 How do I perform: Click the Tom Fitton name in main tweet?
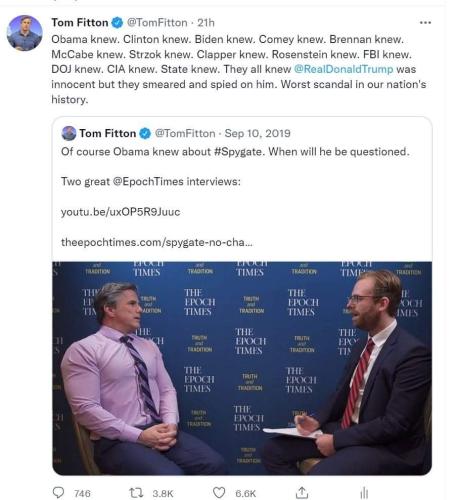(80, 23)
